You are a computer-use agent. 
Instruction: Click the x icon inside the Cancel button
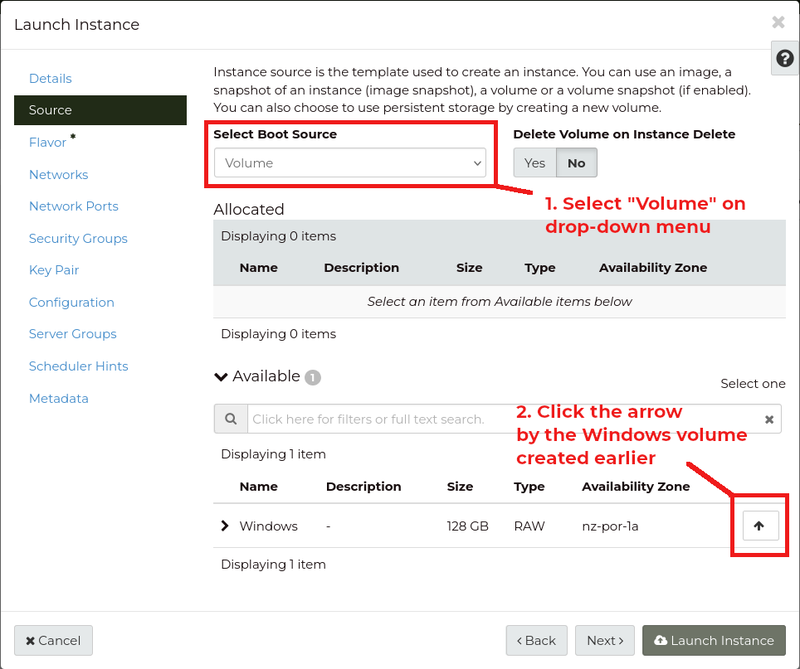[31, 640]
